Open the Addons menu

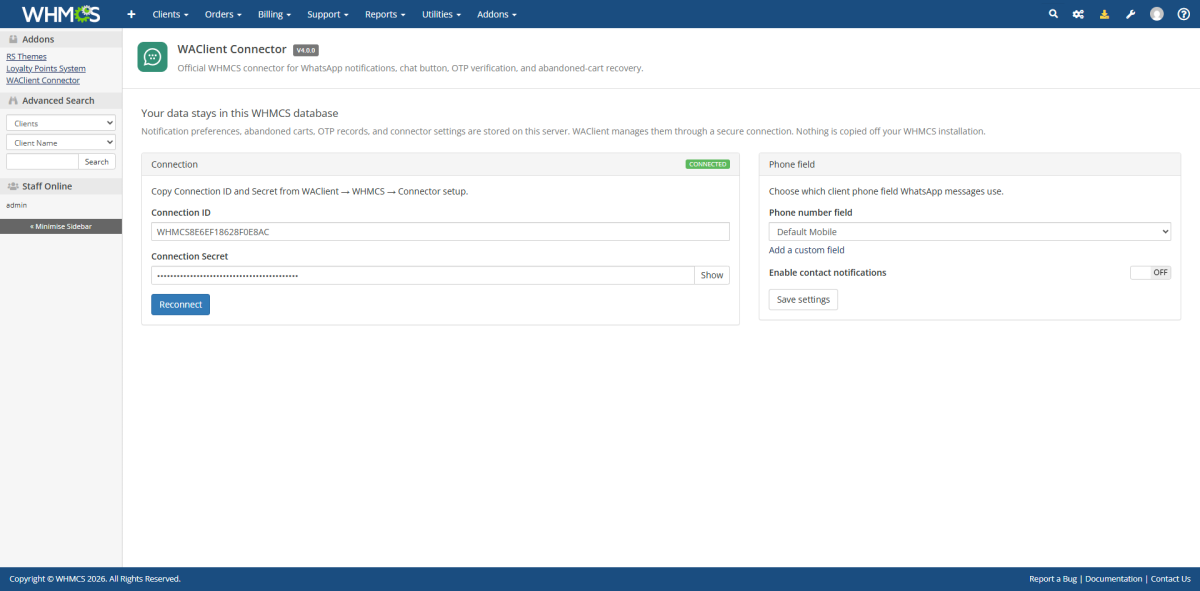497,15
